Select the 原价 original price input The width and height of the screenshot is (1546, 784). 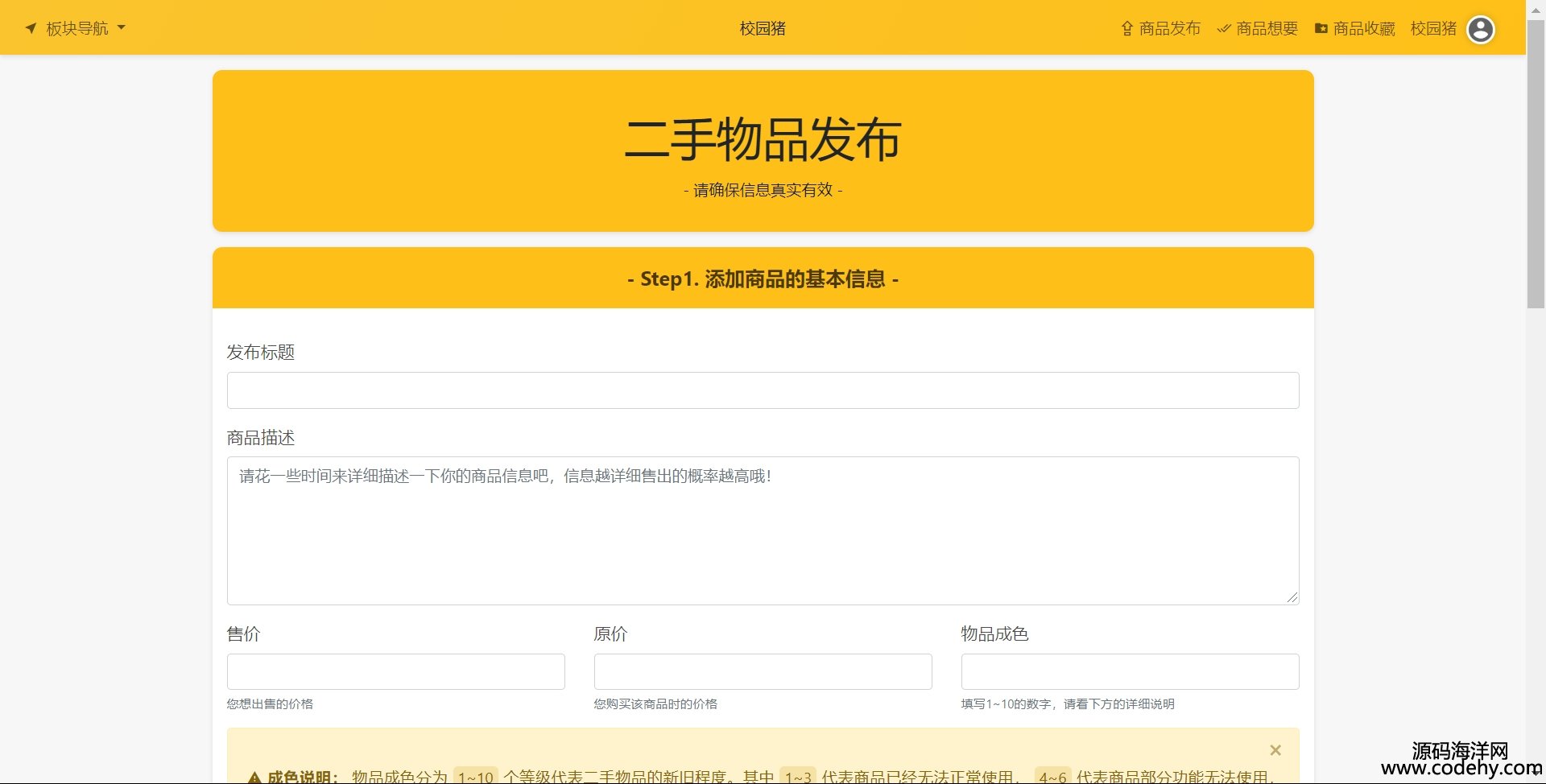click(x=763, y=671)
